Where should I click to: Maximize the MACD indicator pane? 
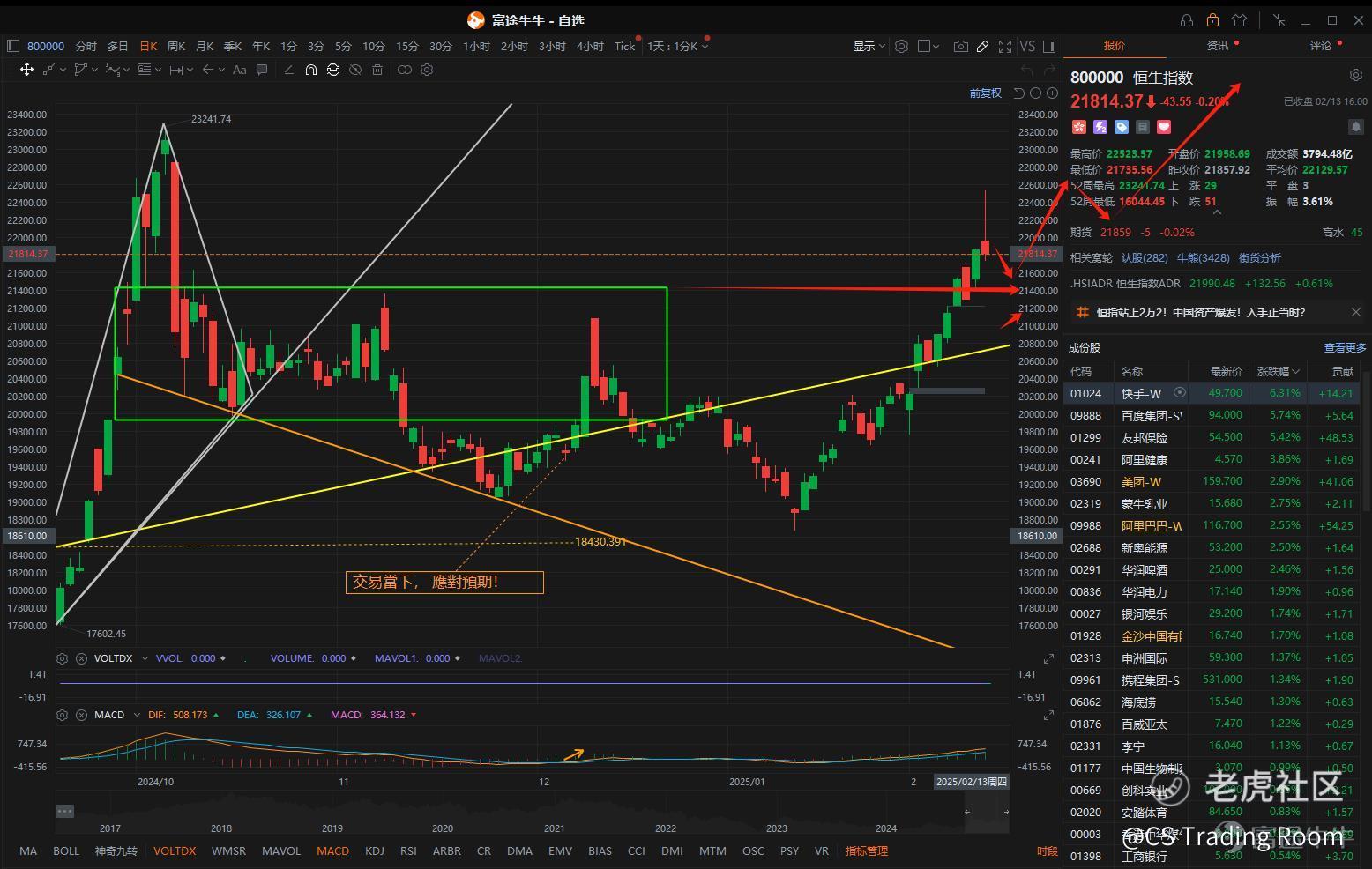point(1048,716)
